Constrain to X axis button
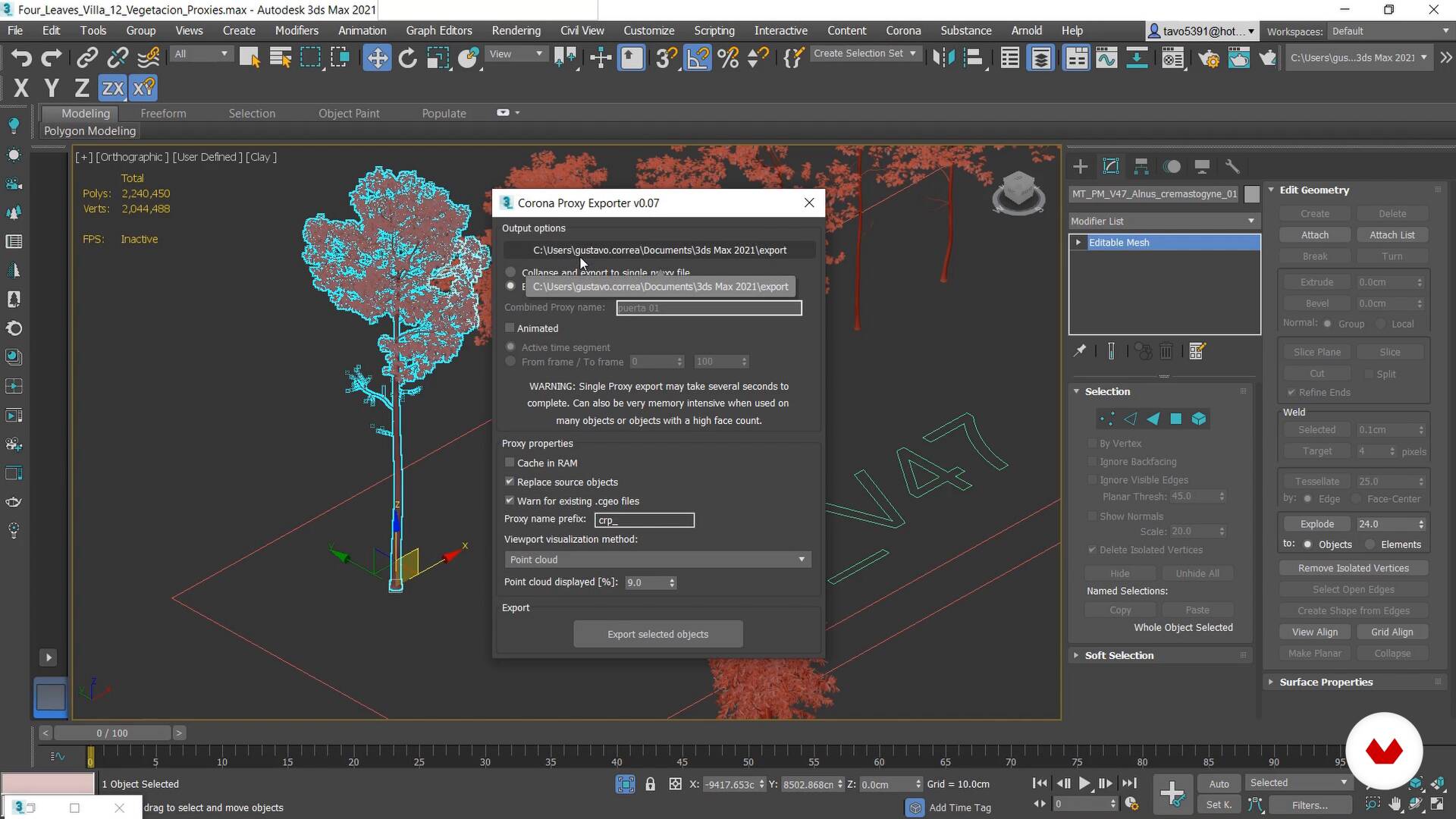This screenshot has height=819, width=1456. coord(21,88)
